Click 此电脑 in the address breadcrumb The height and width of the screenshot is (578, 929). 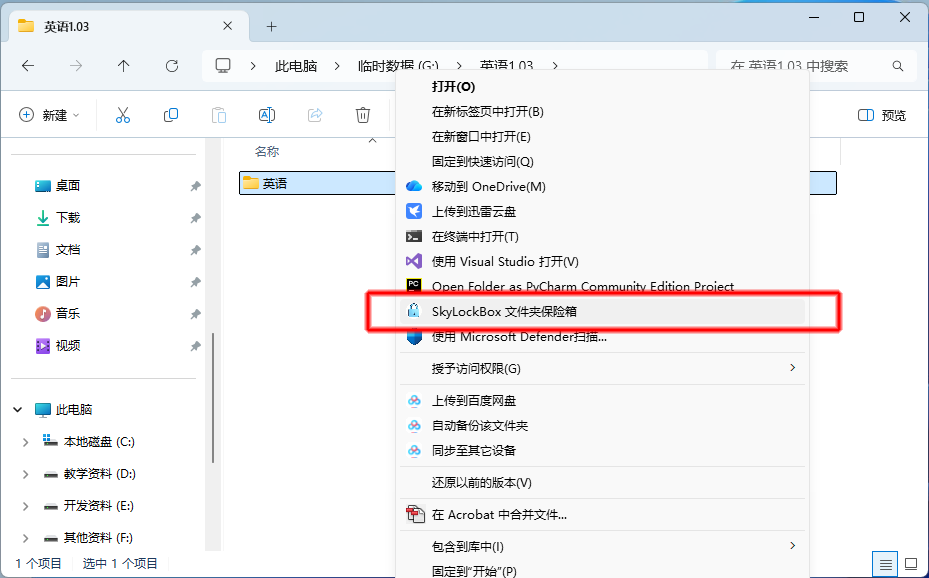pyautogui.click(x=296, y=66)
